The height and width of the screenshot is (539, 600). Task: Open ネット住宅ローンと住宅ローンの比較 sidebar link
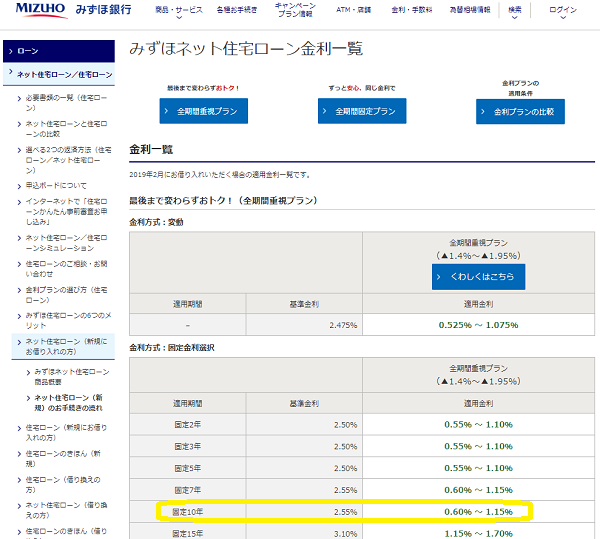66,129
